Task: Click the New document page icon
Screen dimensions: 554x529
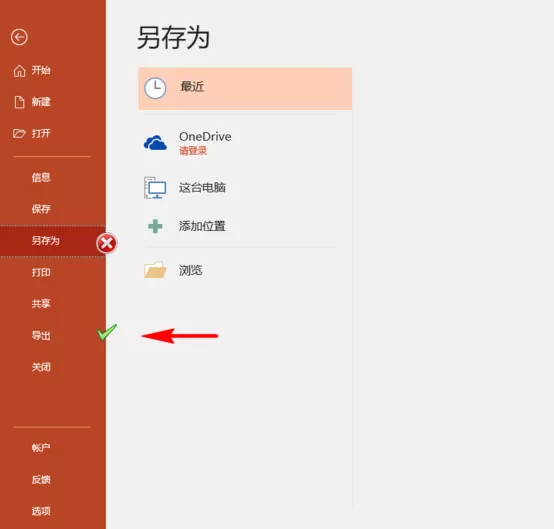Action: point(19,102)
